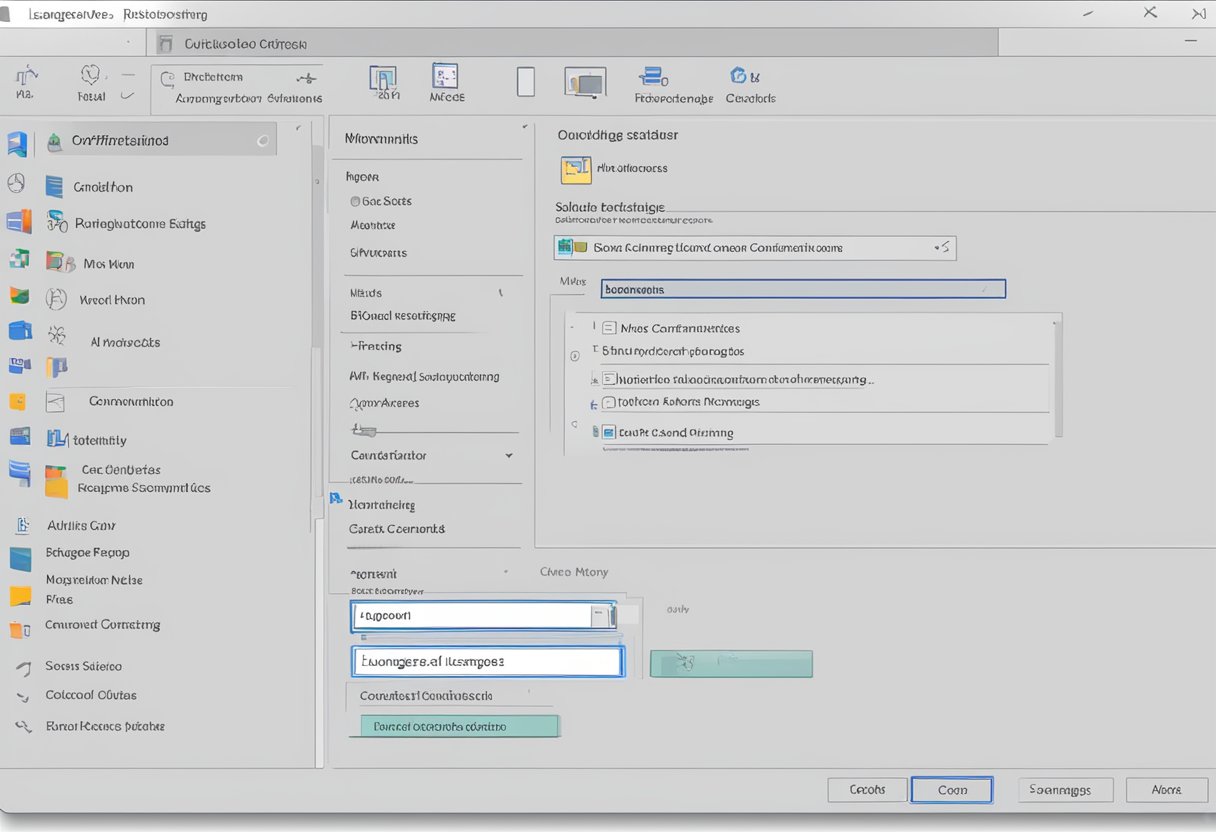Click inside the search field in the right panel
Image resolution: width=1216 pixels, height=832 pixels.
(803, 288)
